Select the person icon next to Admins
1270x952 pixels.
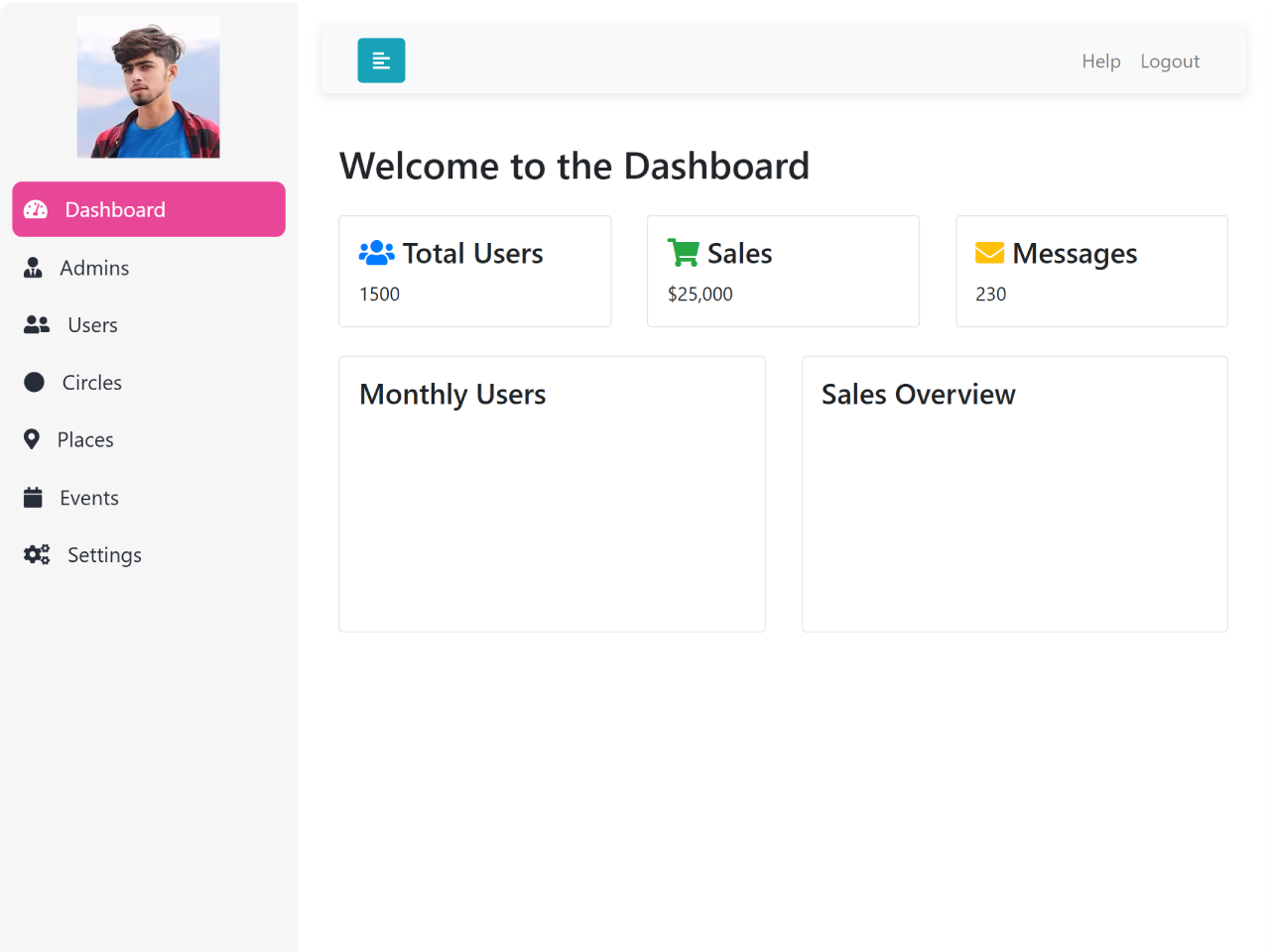[33, 267]
